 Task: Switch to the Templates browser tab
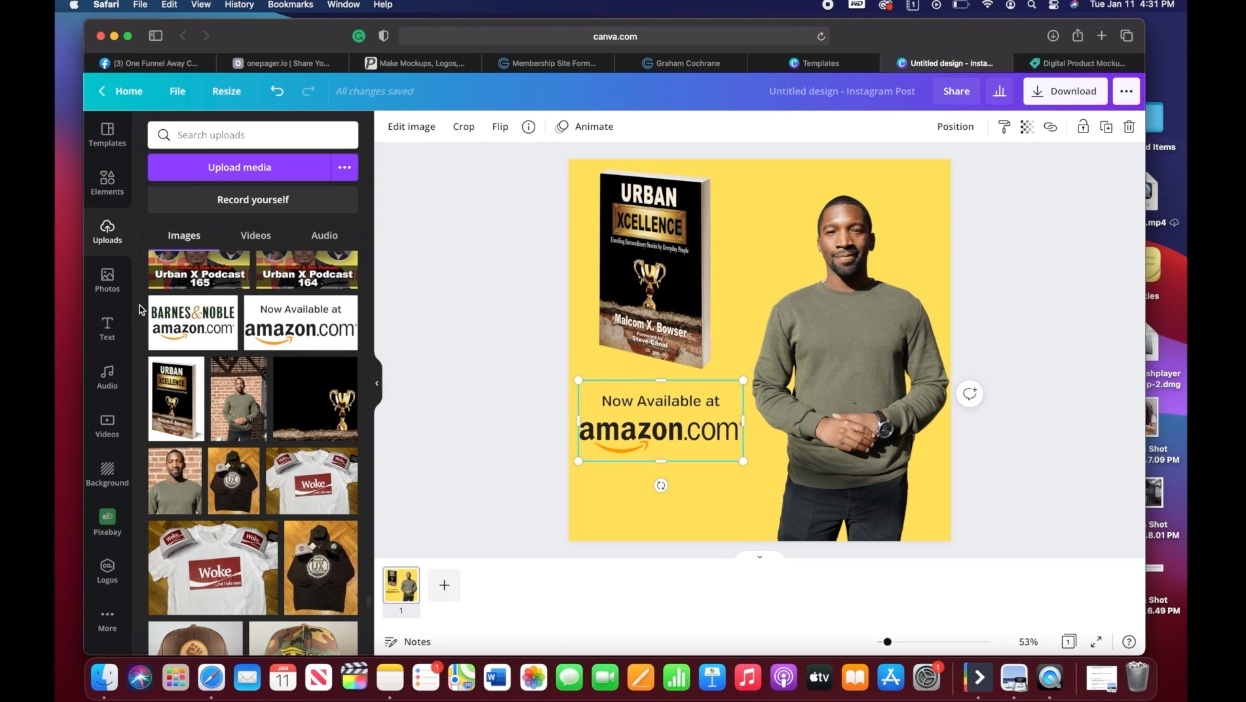coord(814,63)
